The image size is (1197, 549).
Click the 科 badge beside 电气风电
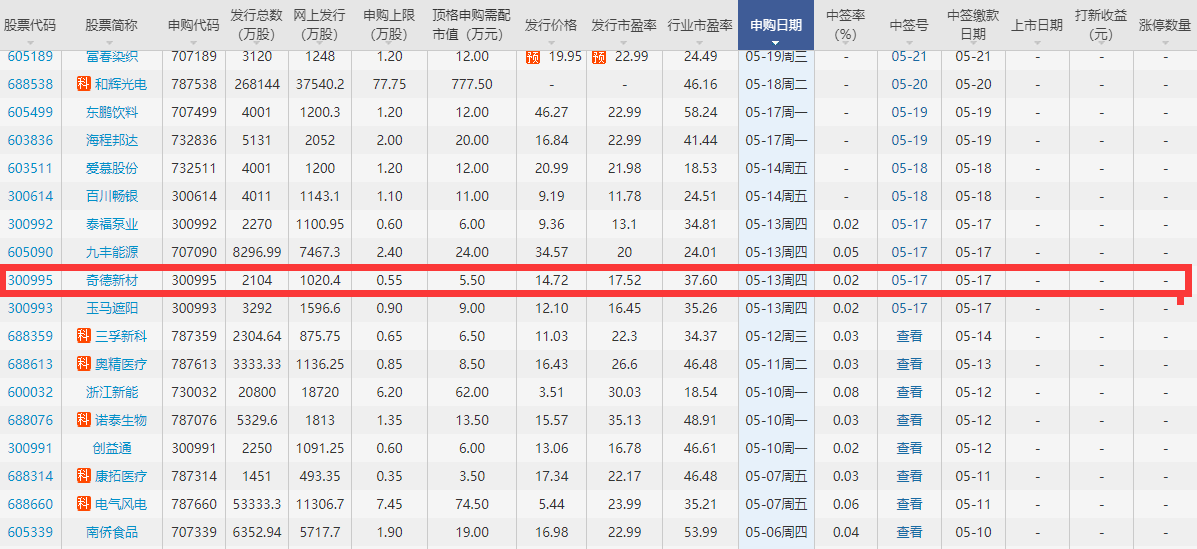coord(84,504)
